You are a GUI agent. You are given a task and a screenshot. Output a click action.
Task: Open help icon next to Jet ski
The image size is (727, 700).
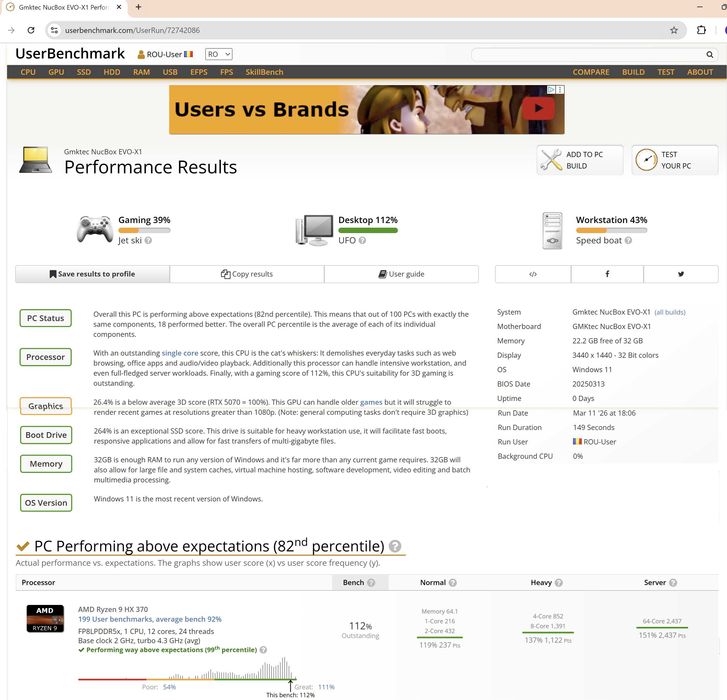coord(148,241)
